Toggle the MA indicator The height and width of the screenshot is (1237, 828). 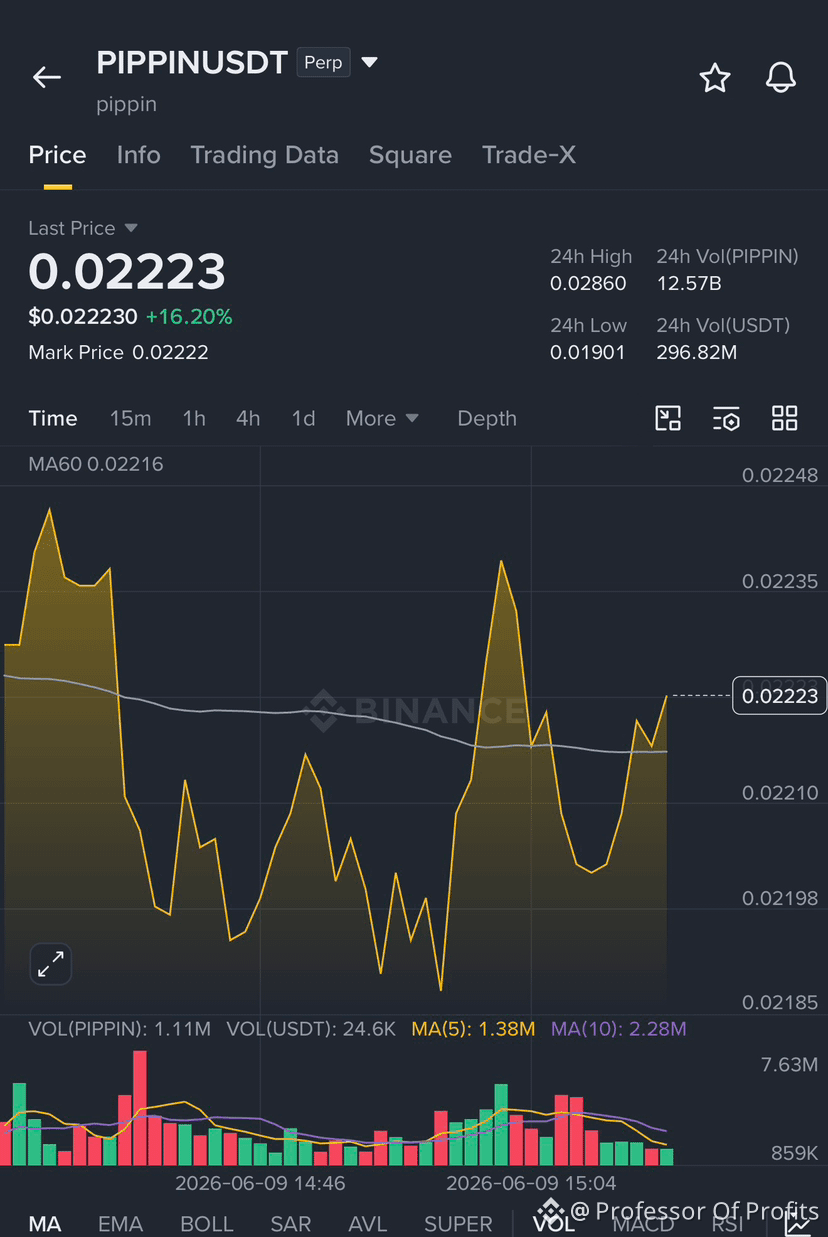[45, 1224]
